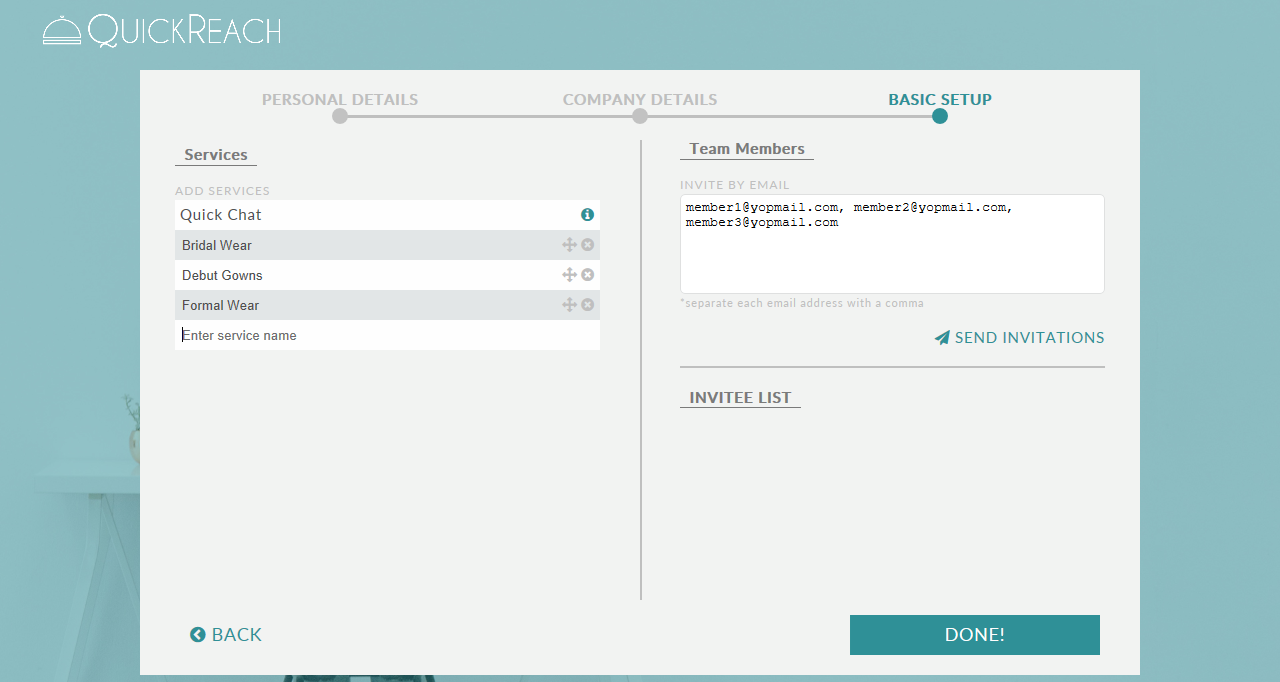Viewport: 1280px width, 682px height.
Task: Select the move handle for Formal Wear
Action: tap(569, 305)
